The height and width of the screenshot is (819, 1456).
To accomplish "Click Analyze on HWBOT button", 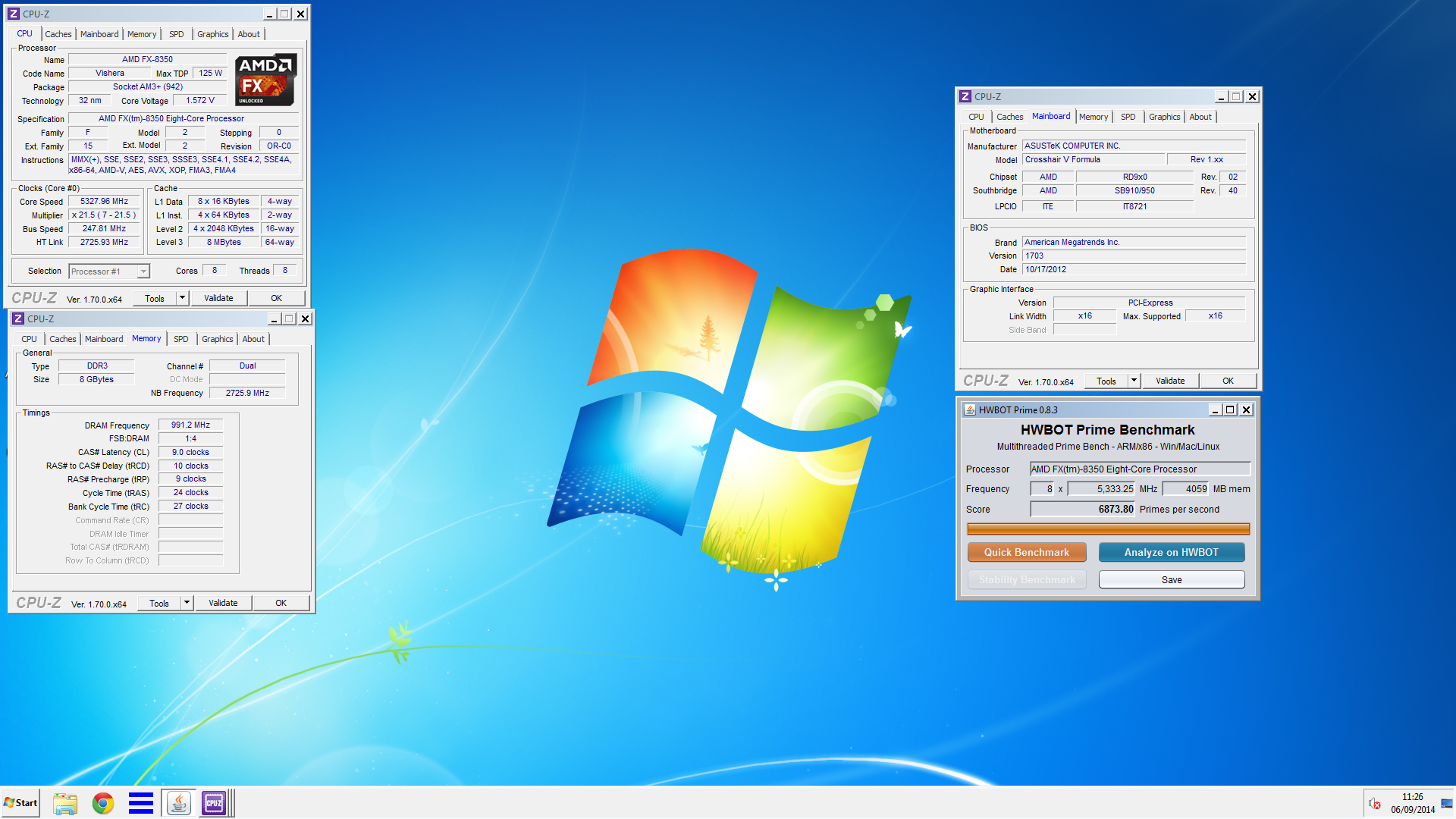I will [x=1172, y=552].
